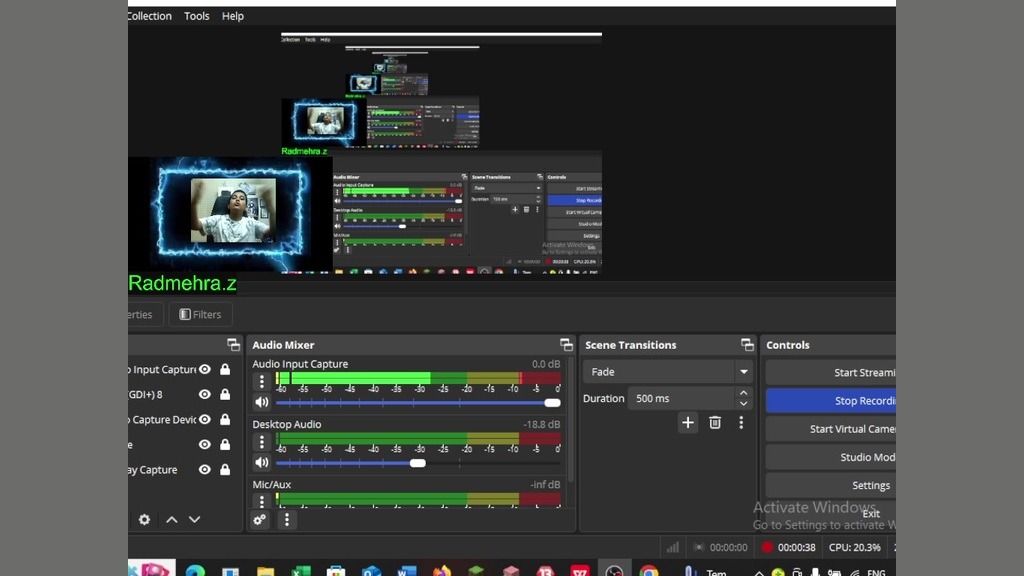Expand the Fade transition dropdown
The height and width of the screenshot is (576, 1024).
tap(743, 372)
